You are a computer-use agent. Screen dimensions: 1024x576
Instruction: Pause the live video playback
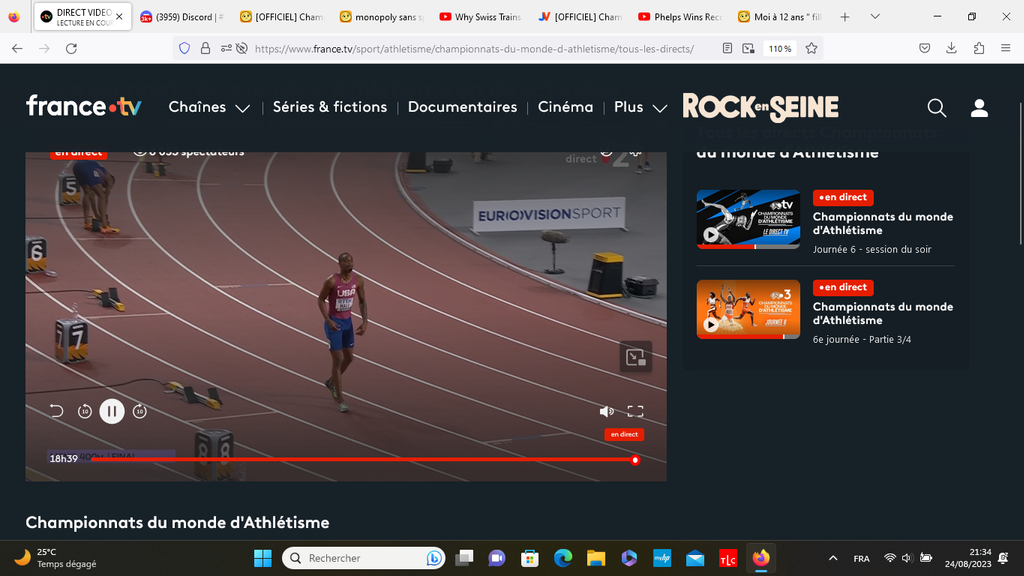coord(112,411)
